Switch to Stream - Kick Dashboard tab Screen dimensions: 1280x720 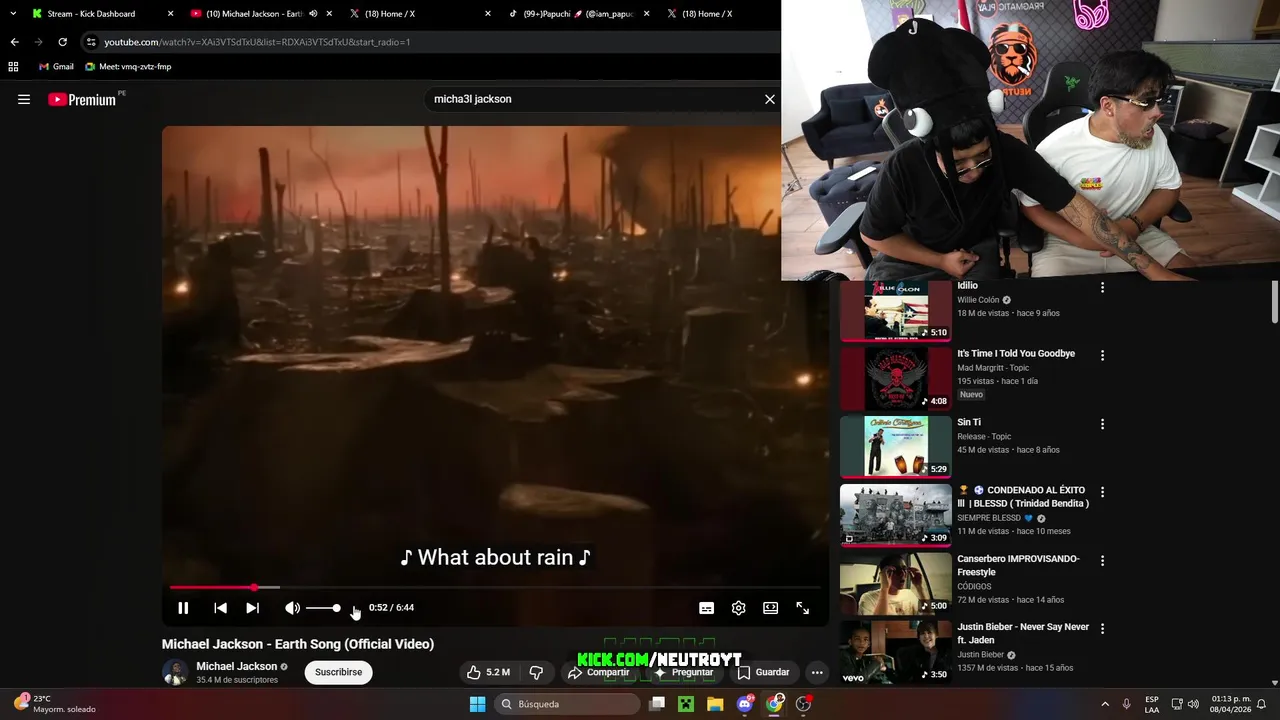click(x=91, y=14)
